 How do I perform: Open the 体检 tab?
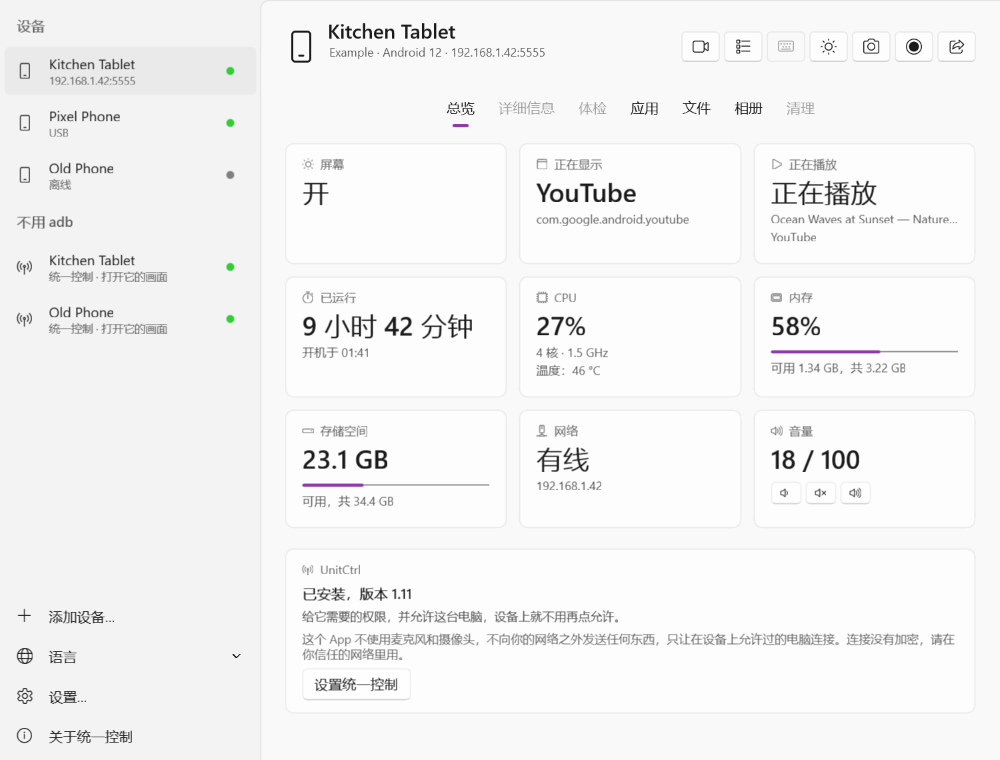(x=592, y=109)
